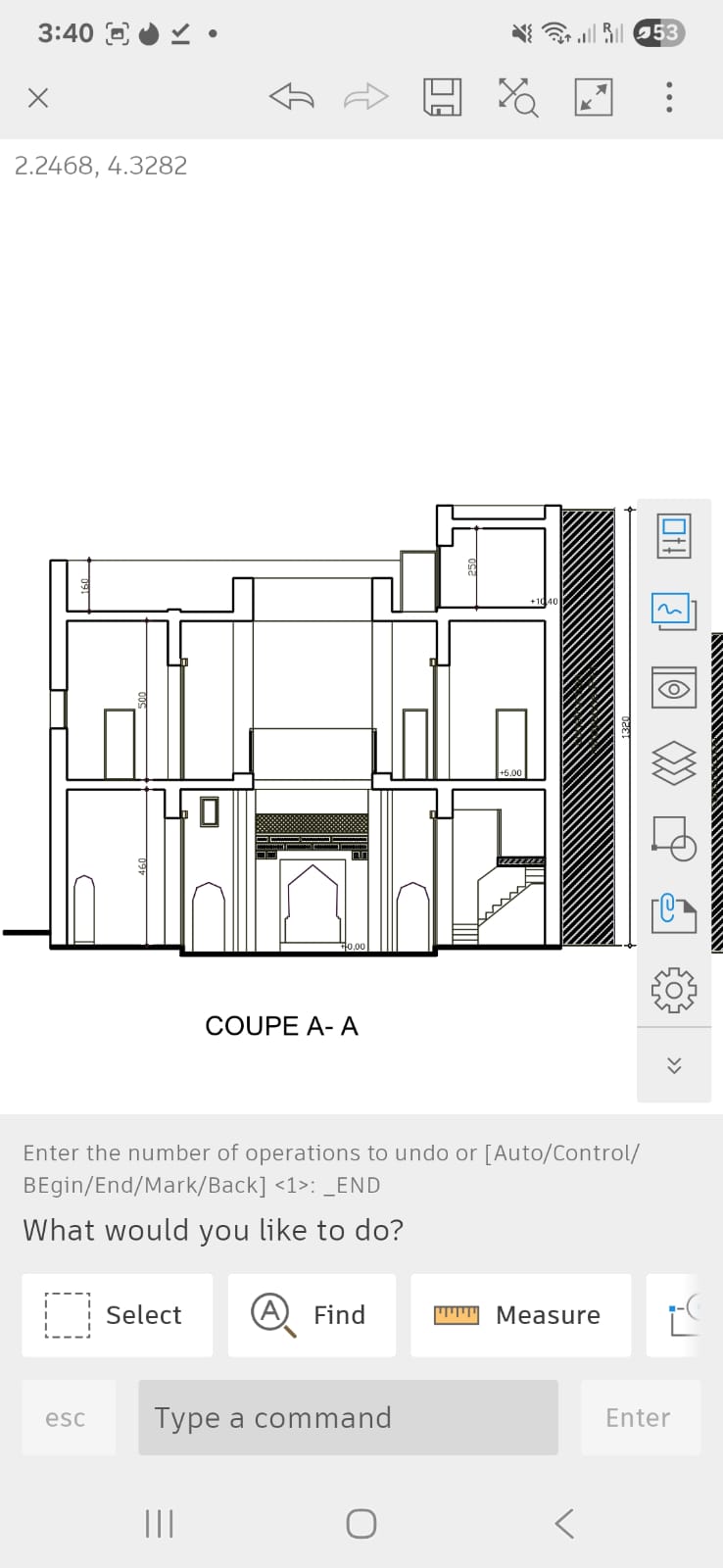723x1568 pixels.
Task: Save the drawing with floppy disk icon
Action: 442,97
